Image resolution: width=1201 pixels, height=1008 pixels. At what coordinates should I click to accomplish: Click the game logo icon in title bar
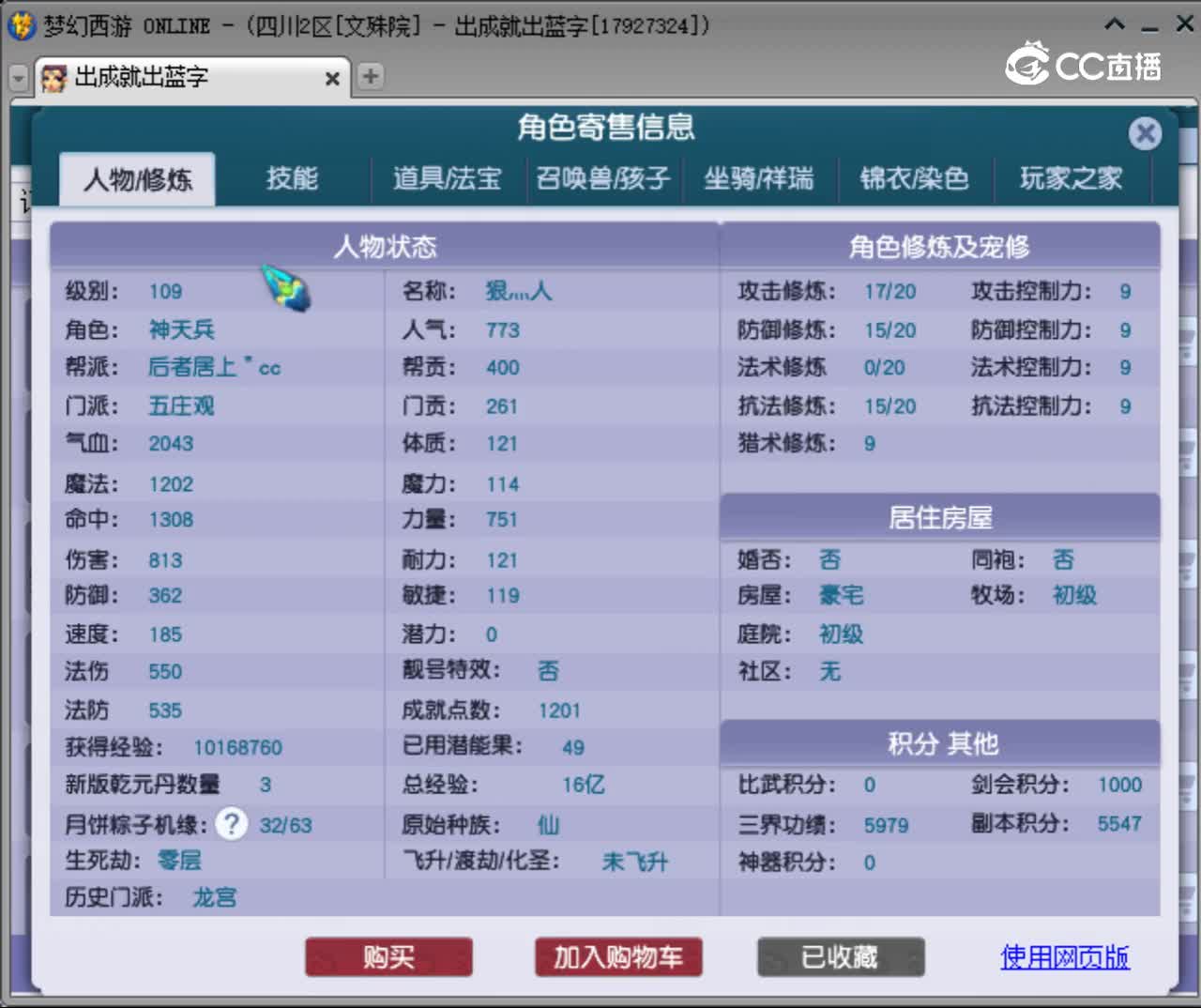click(21, 24)
